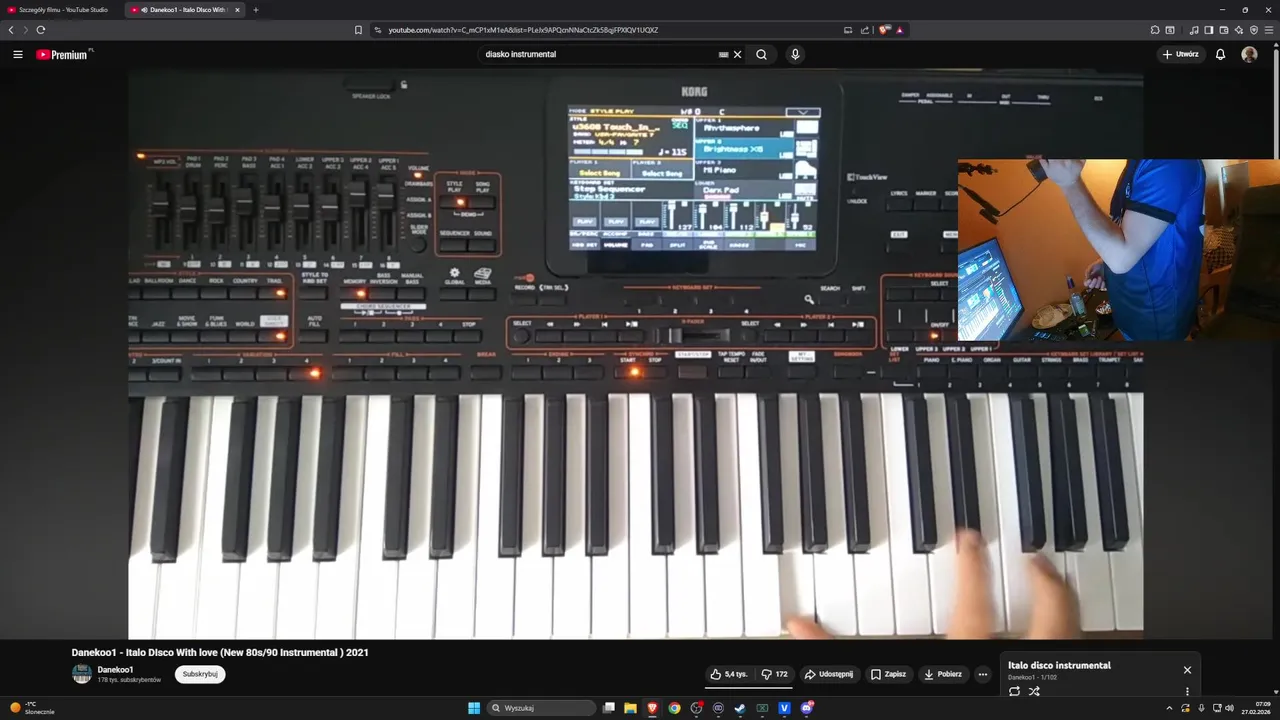
Task: Open the media control music-note icon
Action: tap(1194, 30)
